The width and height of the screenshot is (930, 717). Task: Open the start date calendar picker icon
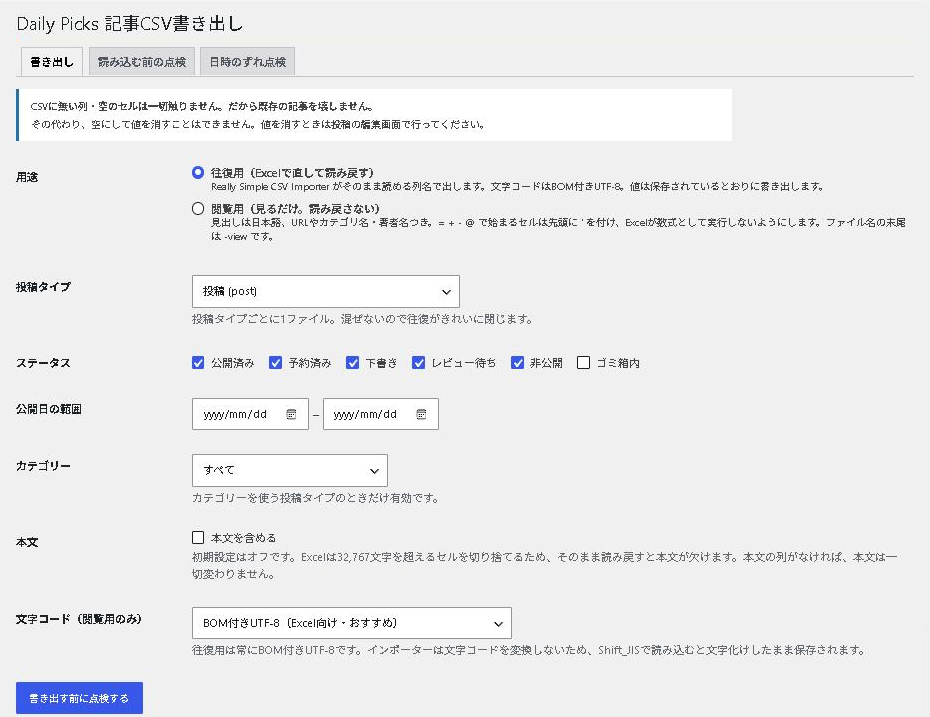pos(291,414)
